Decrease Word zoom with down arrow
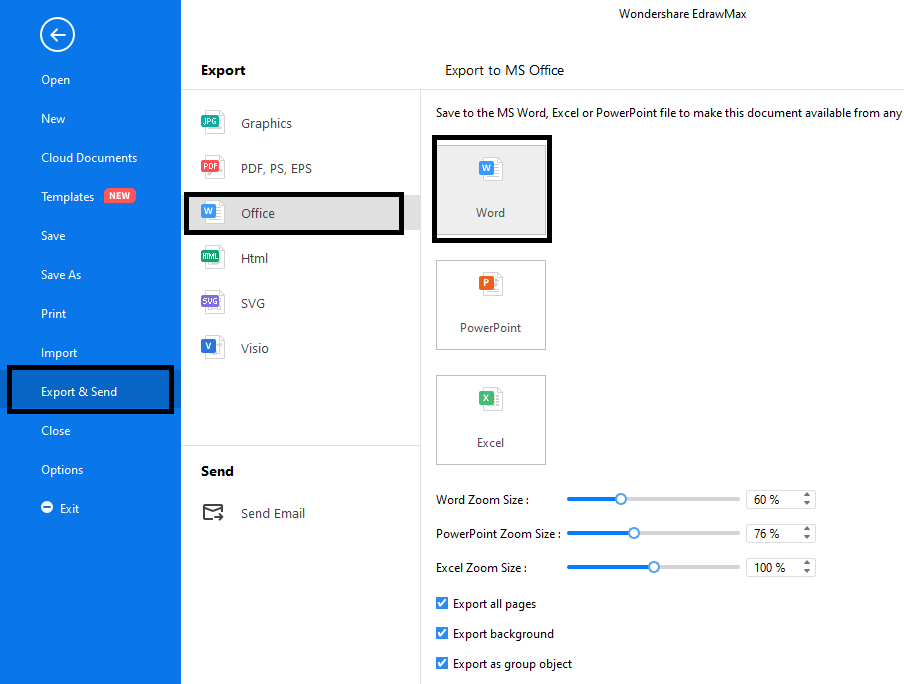Image resolution: width=904 pixels, height=684 pixels. (807, 503)
